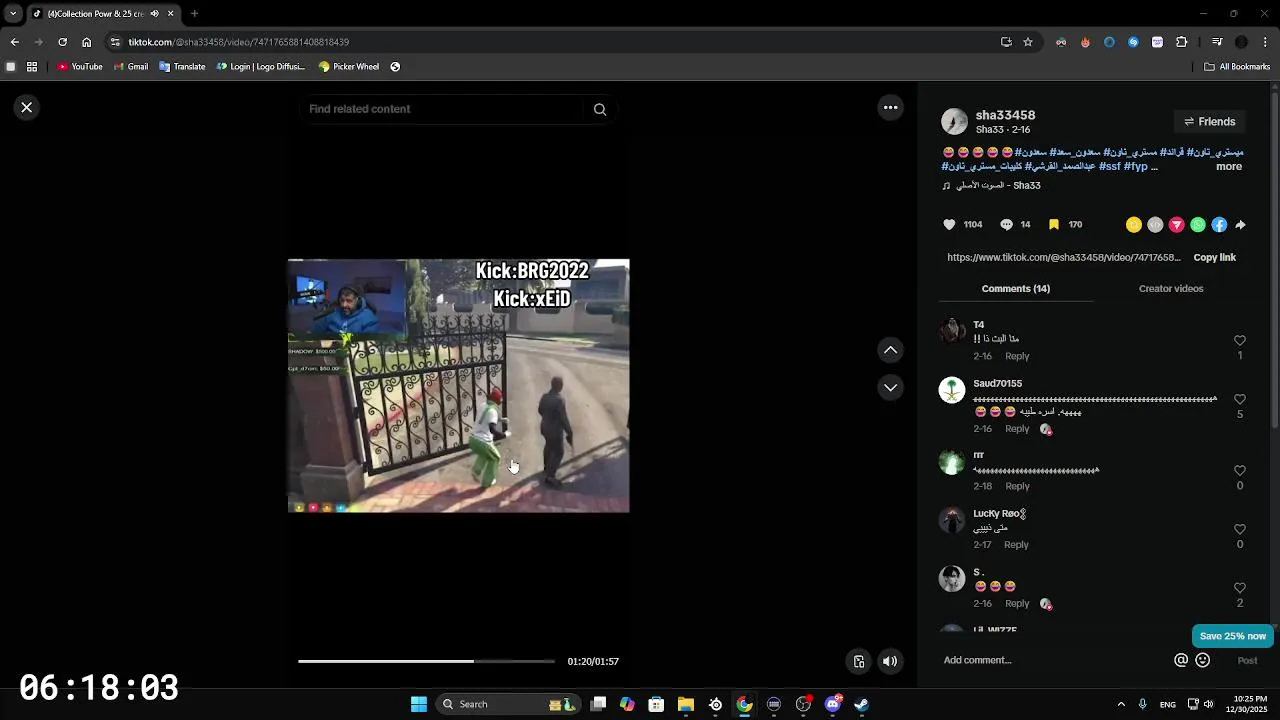
Task: Go to next video with down arrow
Action: click(x=890, y=387)
